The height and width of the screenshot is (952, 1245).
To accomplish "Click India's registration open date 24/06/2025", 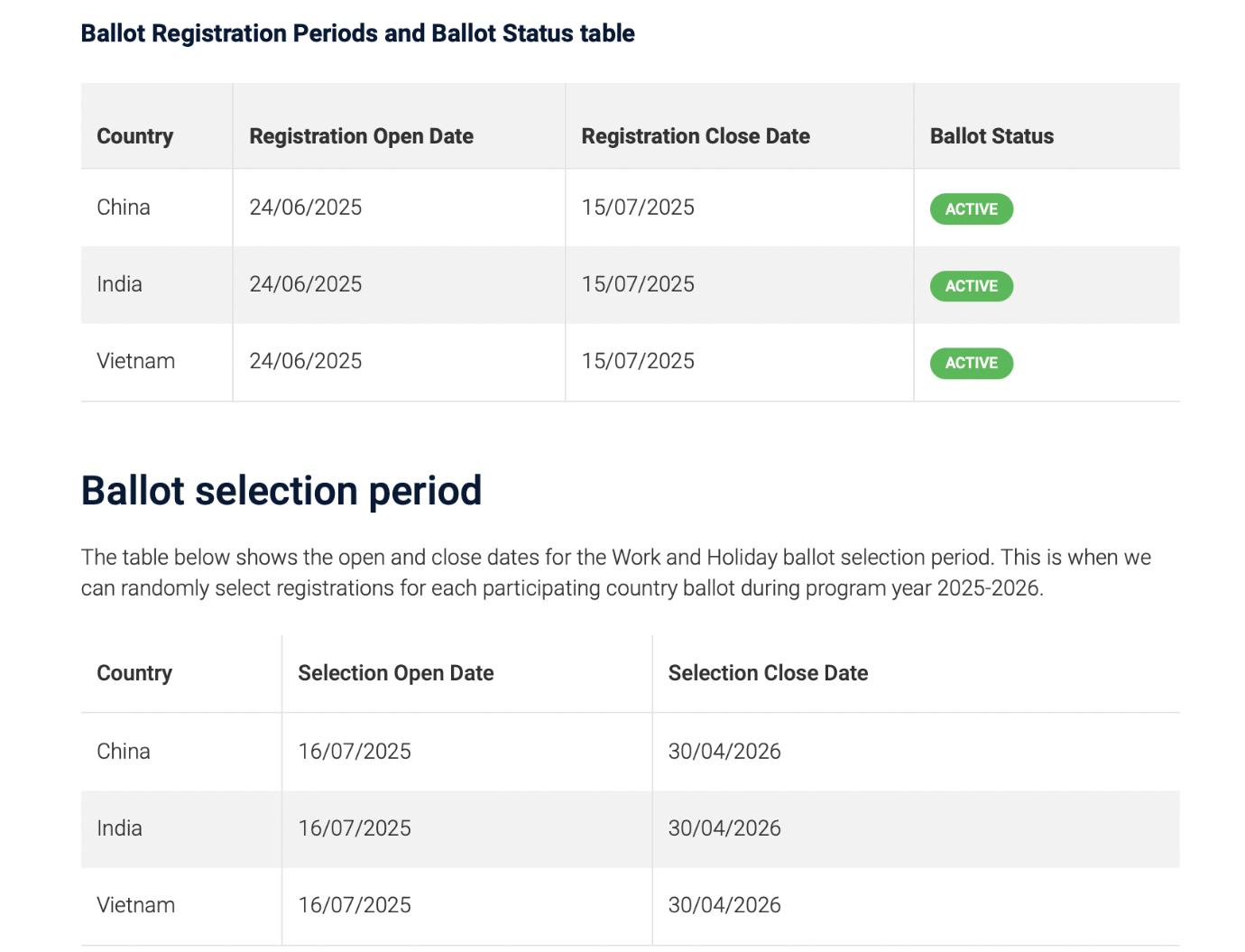I will click(x=305, y=284).
